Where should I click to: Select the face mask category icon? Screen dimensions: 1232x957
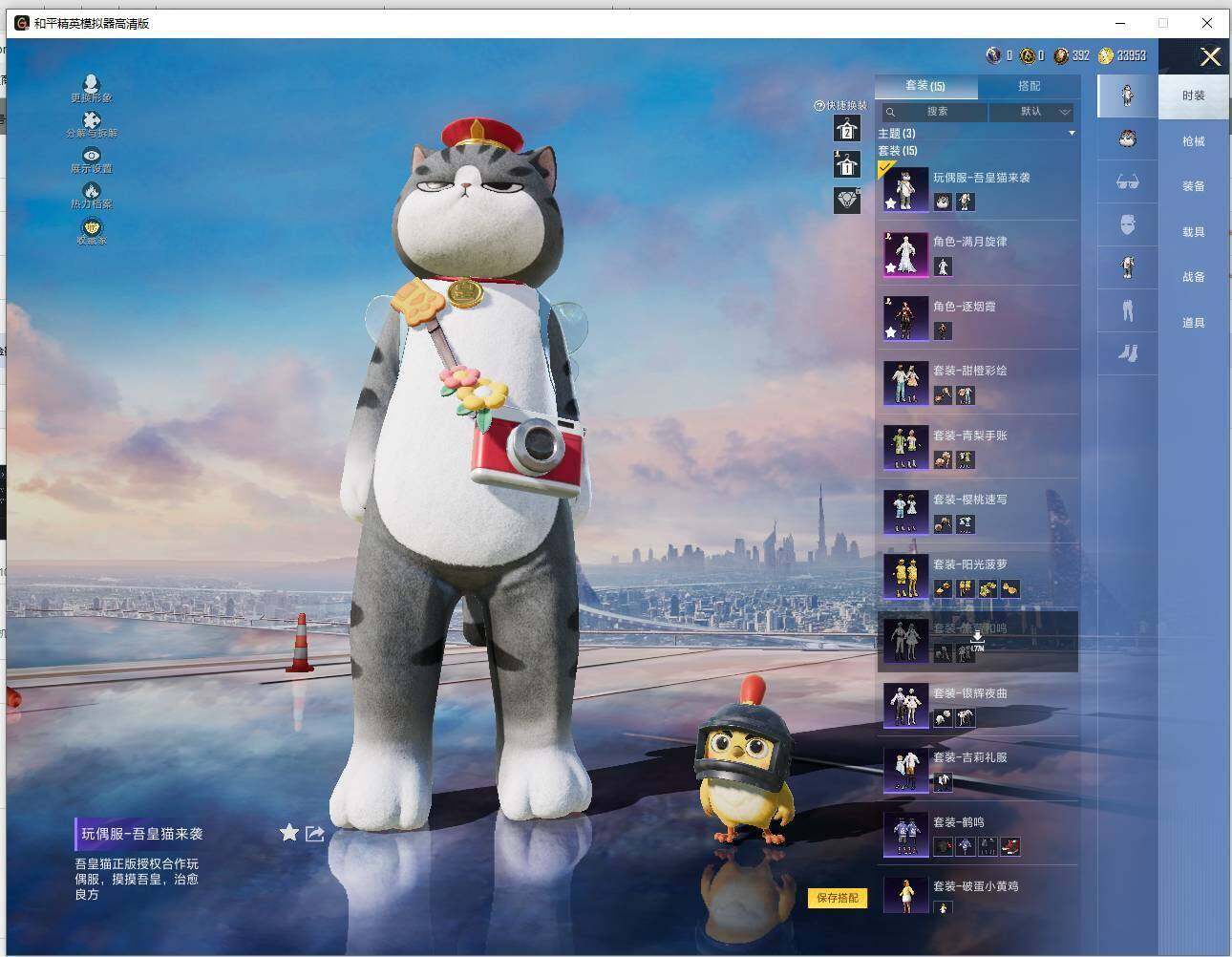point(1127,225)
